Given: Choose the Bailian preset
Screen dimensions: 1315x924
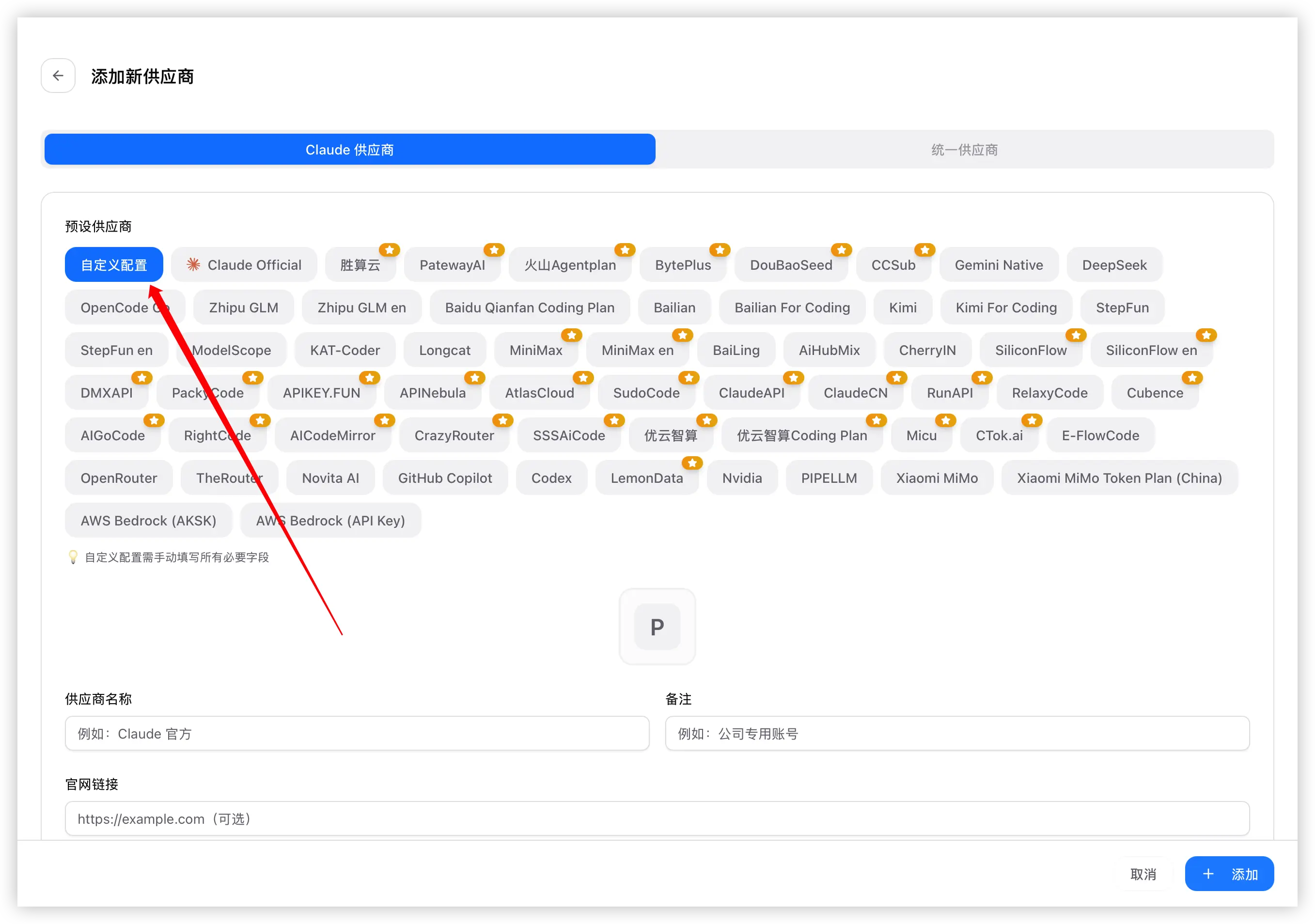Looking at the screenshot, I should coord(674,308).
